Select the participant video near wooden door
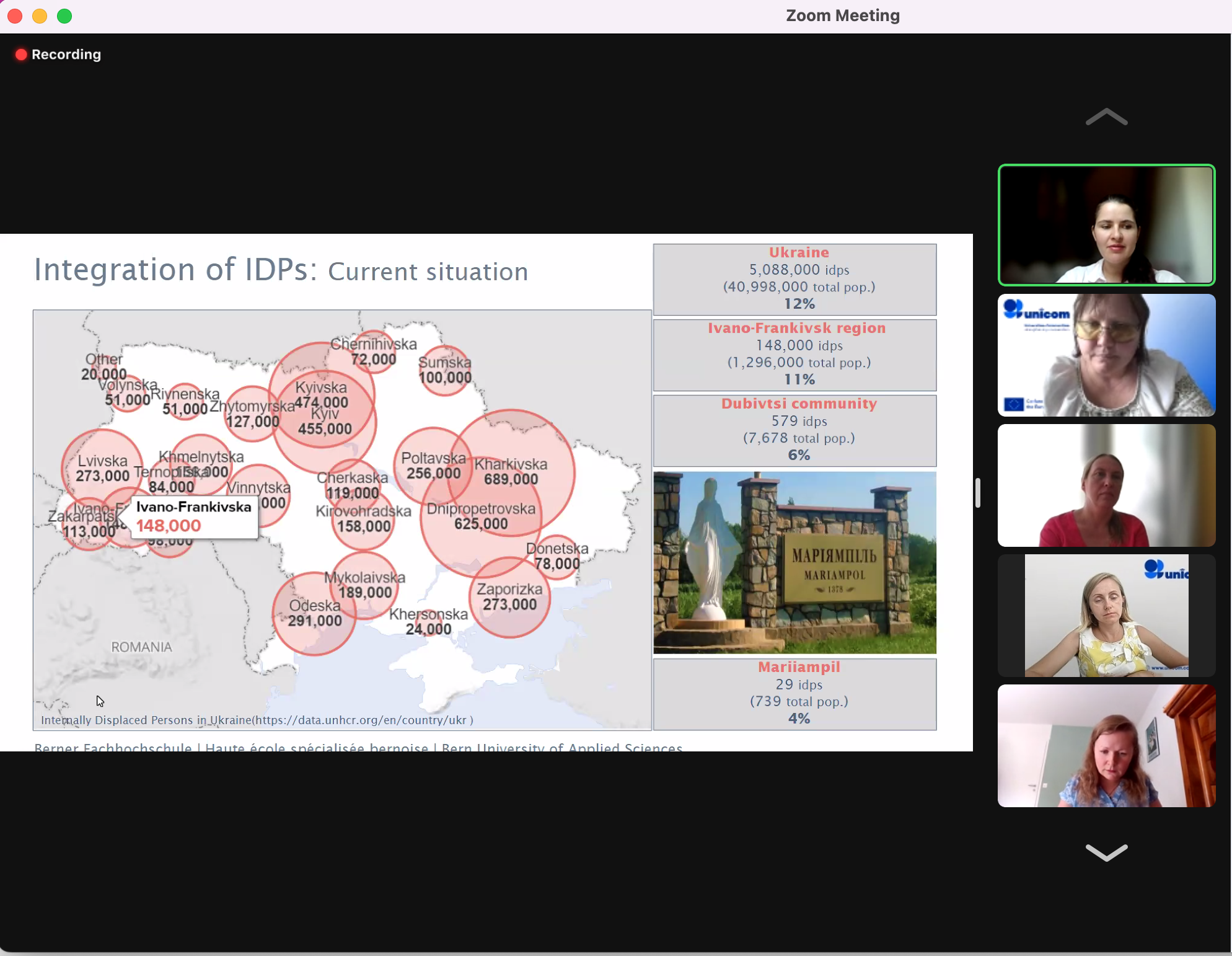Screen dimensions: 1232x956 point(1106,746)
